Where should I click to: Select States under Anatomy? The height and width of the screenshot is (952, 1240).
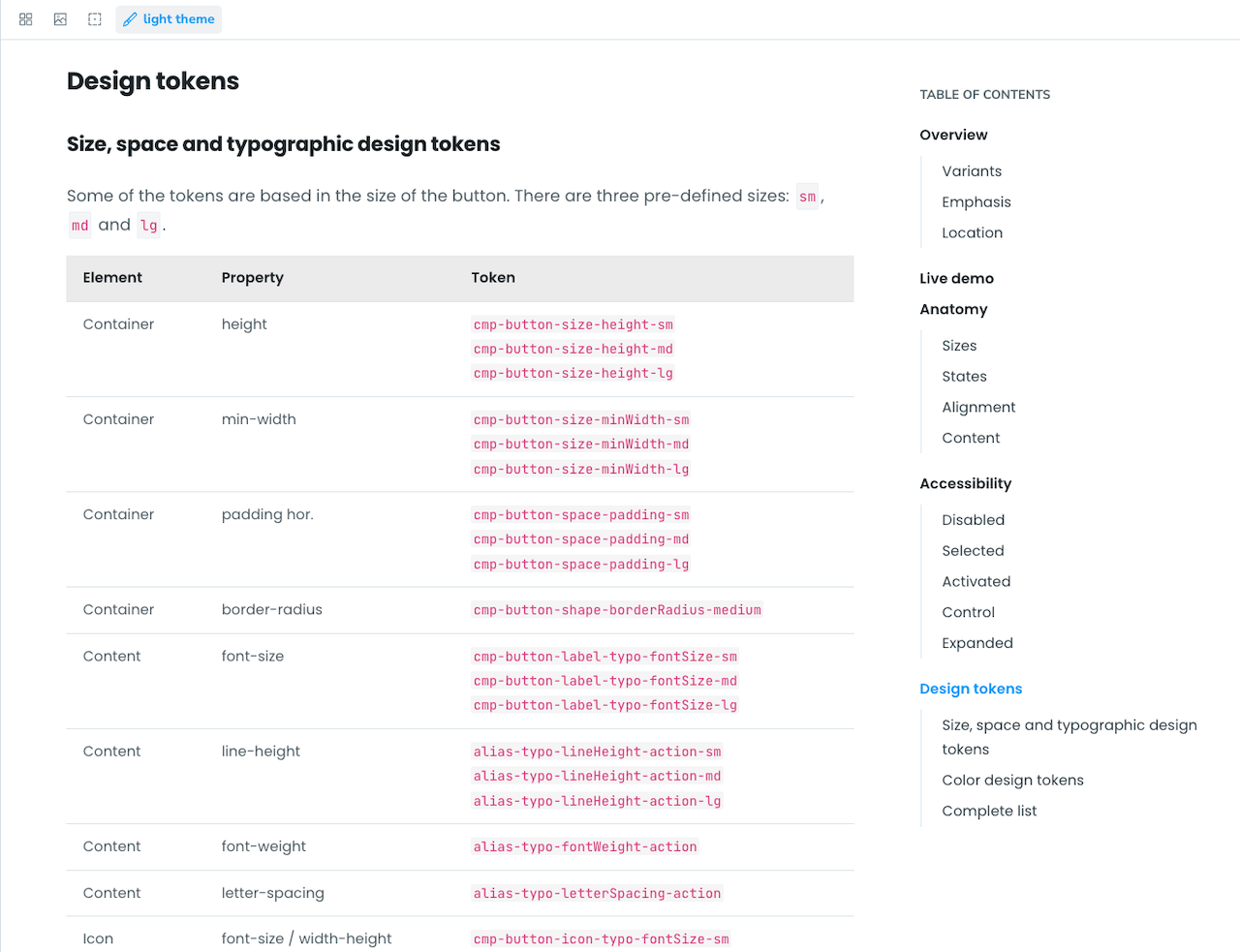[x=964, y=376]
